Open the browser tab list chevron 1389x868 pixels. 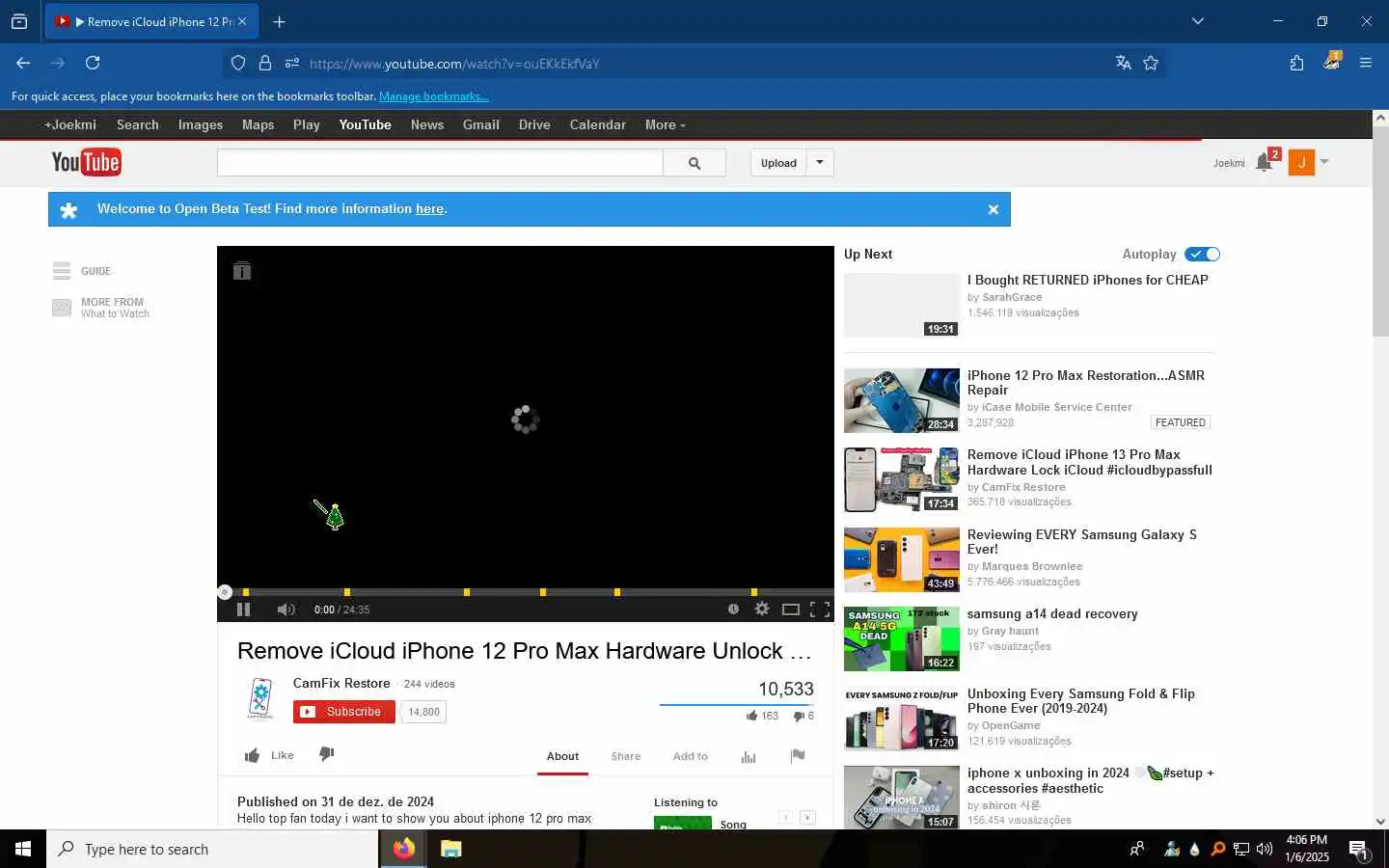tap(1198, 21)
